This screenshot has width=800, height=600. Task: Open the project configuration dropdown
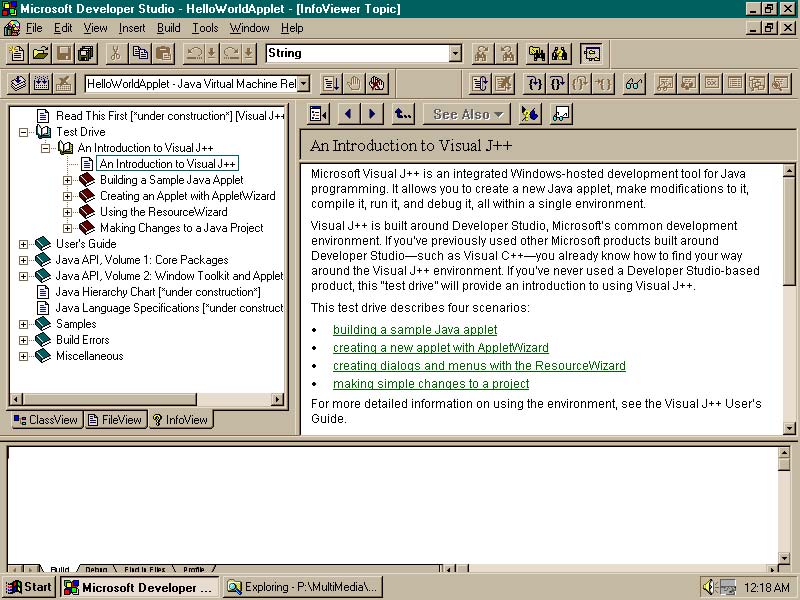pyautogui.click(x=304, y=84)
